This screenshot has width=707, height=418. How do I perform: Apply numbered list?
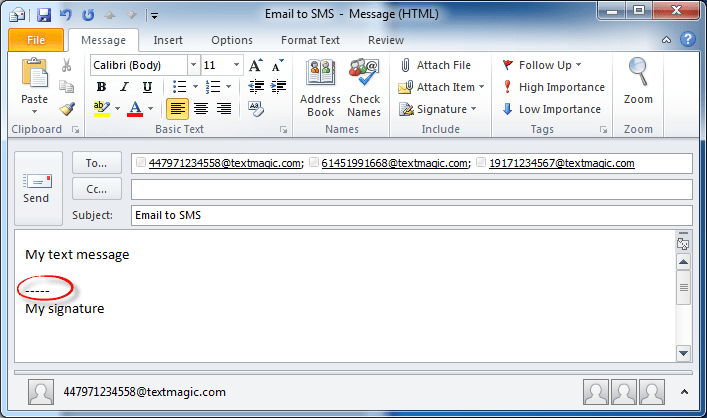click(213, 87)
